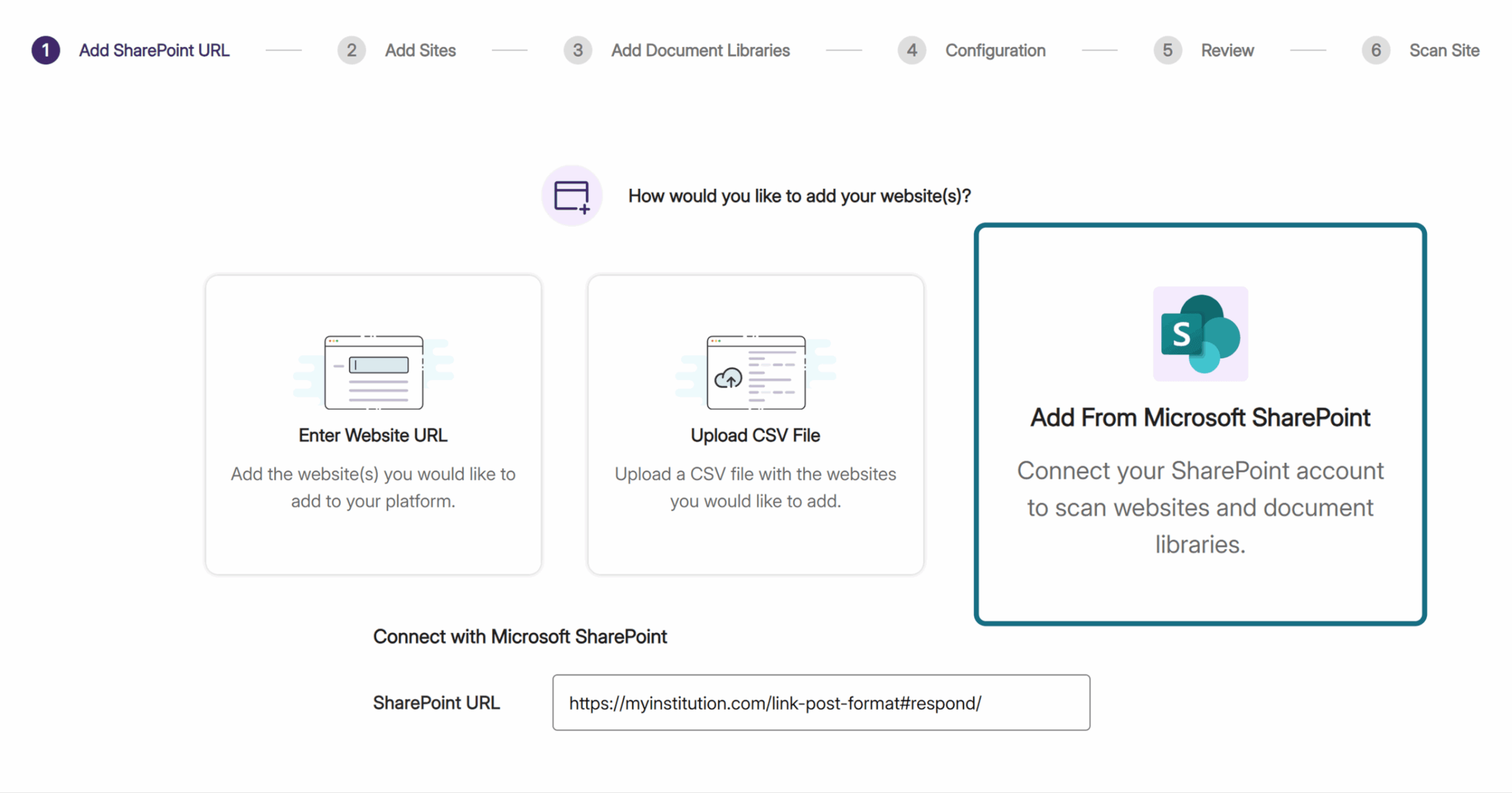Go to the Add SharePoint URL step

pyautogui.click(x=154, y=50)
